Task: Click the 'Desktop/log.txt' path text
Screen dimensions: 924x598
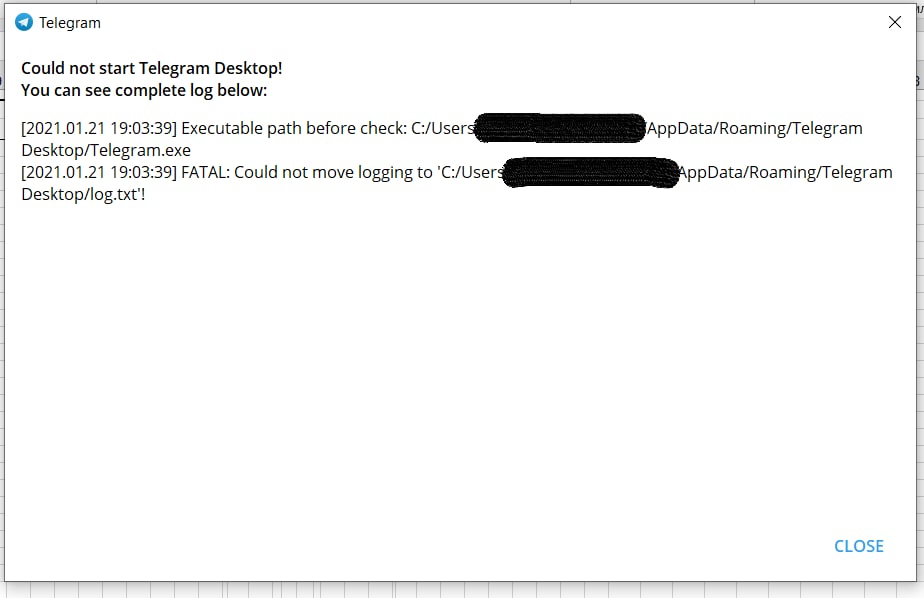Action: coord(80,194)
